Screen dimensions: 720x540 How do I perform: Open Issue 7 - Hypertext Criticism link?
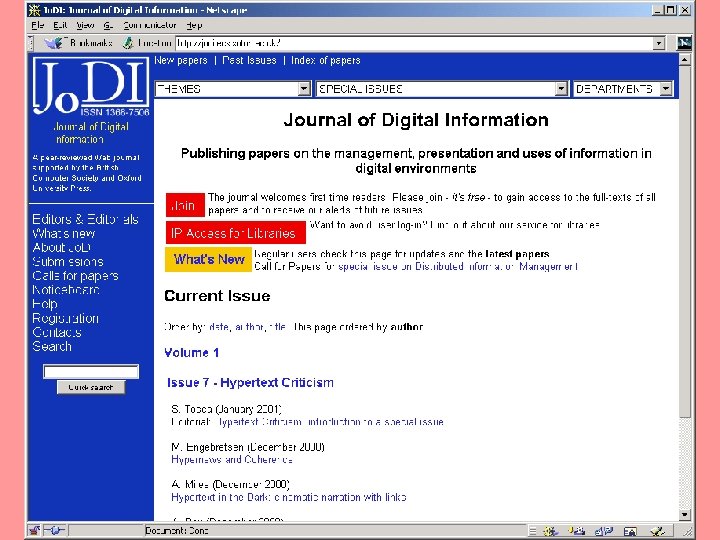pos(250,382)
